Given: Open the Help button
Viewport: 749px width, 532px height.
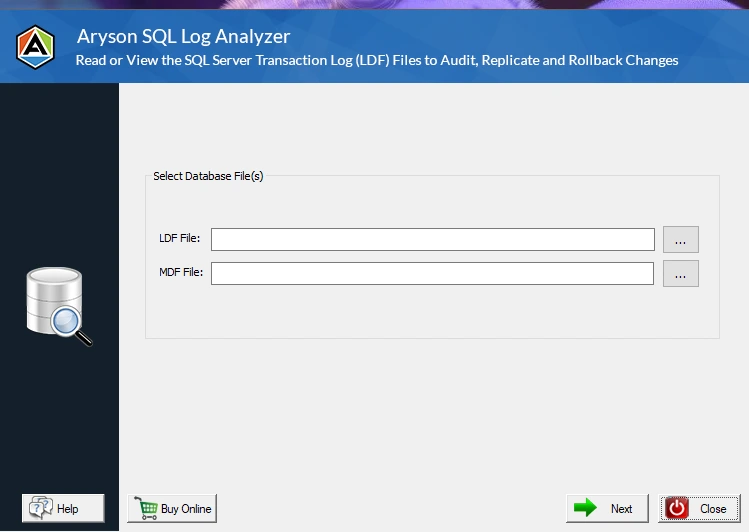Looking at the screenshot, I should point(63,508).
